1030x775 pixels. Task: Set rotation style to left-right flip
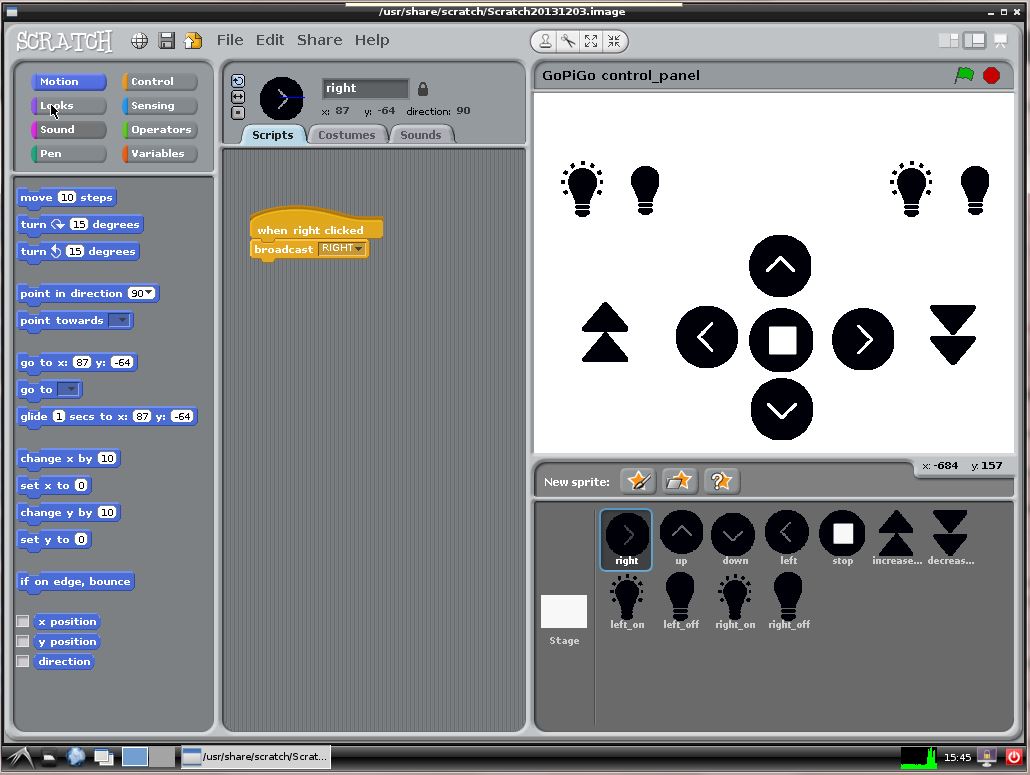[x=238, y=97]
